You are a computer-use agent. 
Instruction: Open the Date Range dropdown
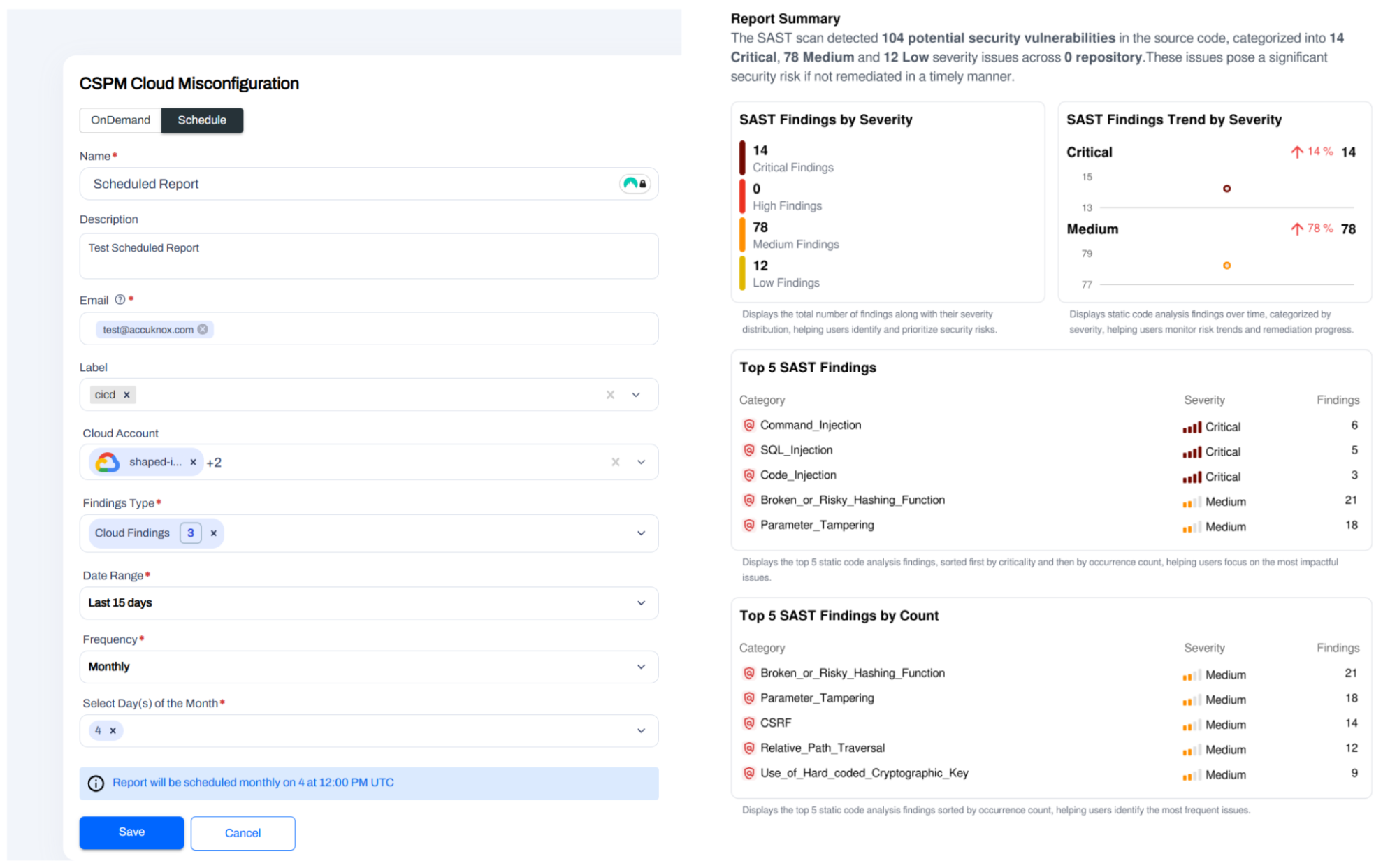coord(641,603)
